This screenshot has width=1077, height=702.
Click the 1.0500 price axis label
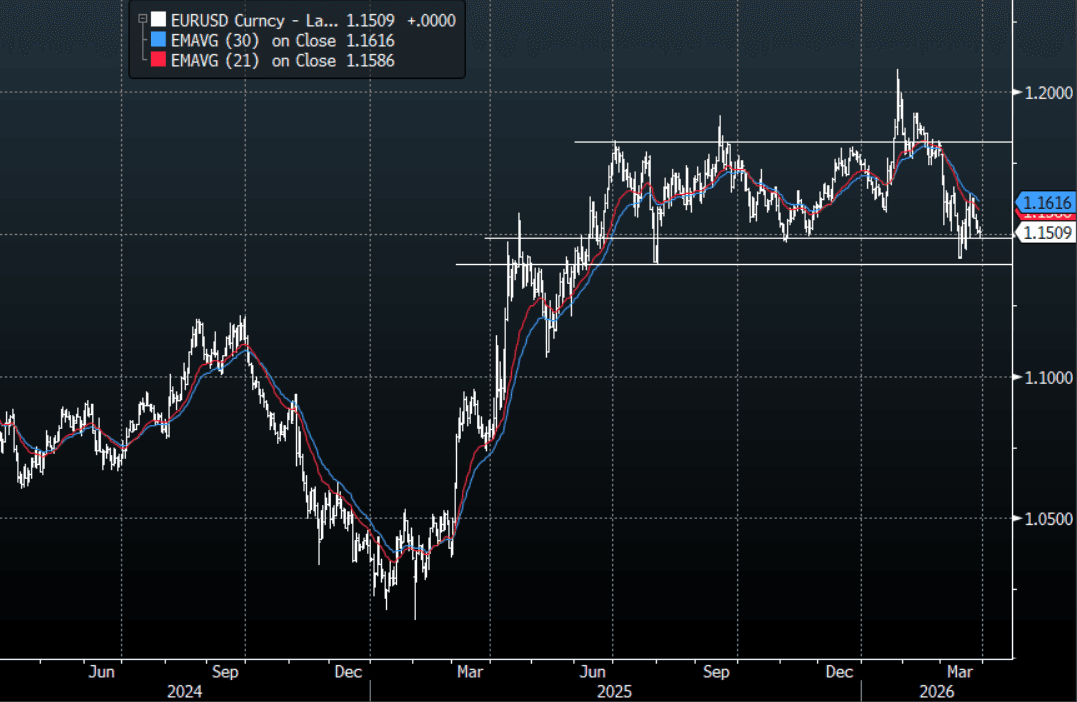click(x=1046, y=519)
